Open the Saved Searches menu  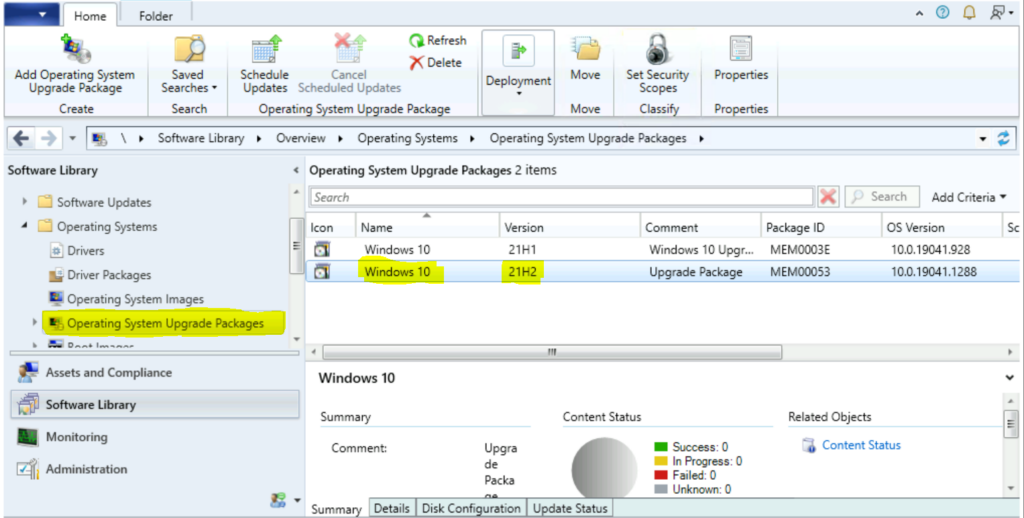(189, 65)
